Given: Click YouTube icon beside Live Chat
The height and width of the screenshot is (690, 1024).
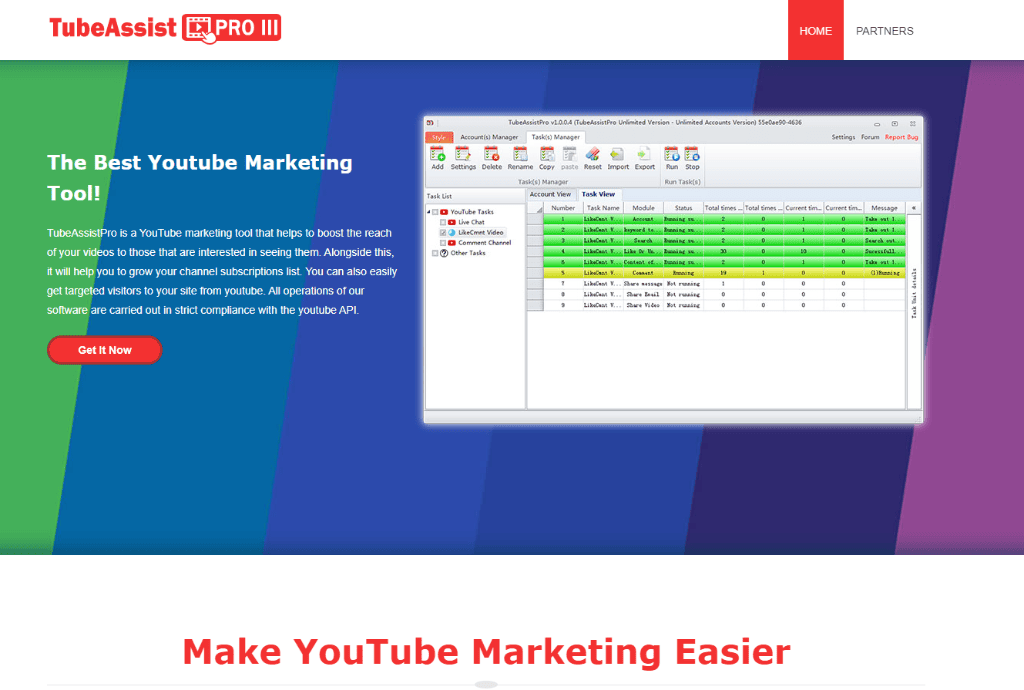Looking at the screenshot, I should point(451,222).
